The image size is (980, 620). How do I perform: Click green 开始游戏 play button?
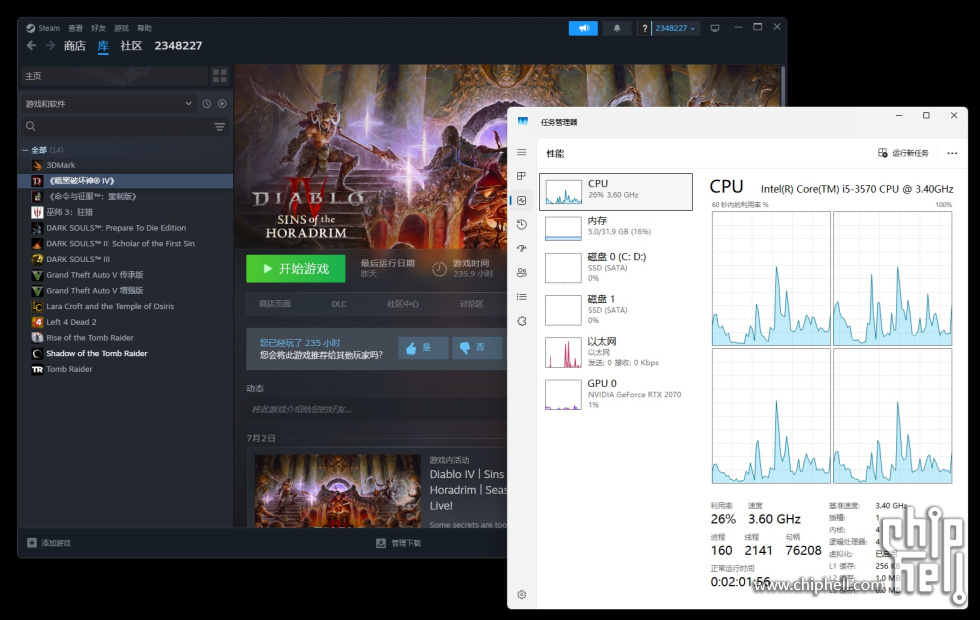296,269
